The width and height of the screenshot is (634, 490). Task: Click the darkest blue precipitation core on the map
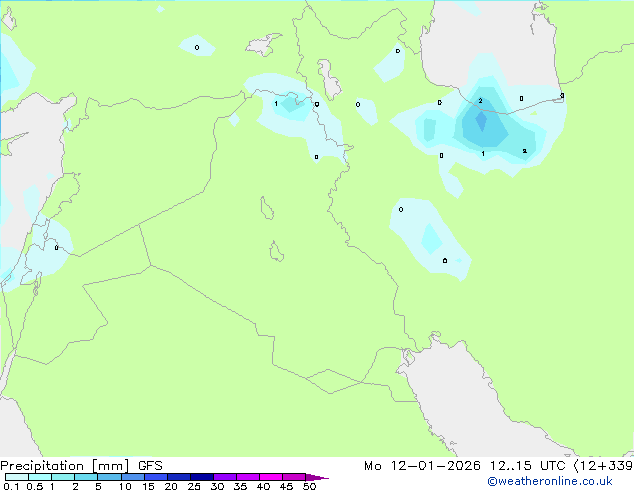(481, 120)
